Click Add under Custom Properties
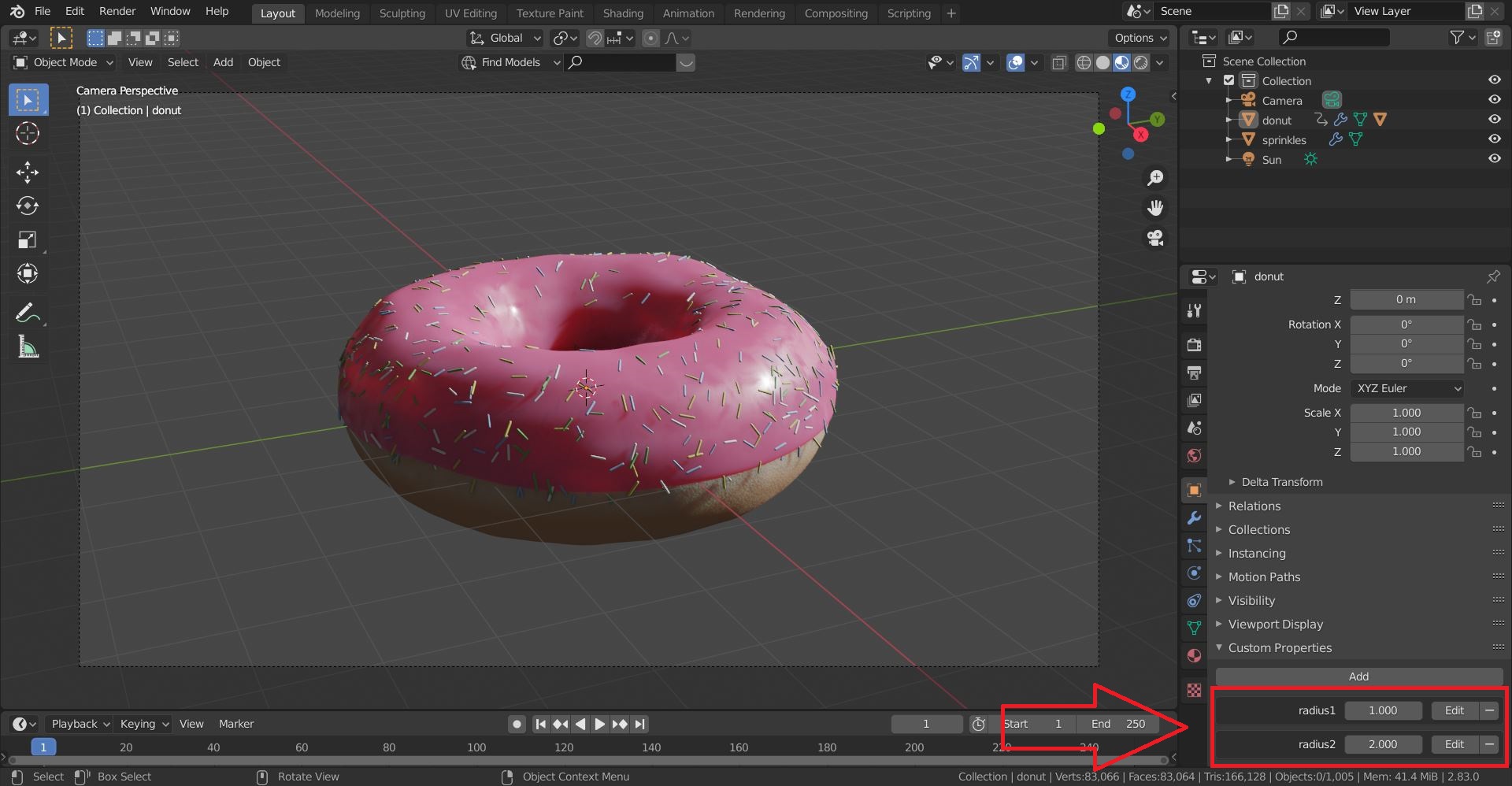This screenshot has width=1512, height=786. pos(1358,676)
